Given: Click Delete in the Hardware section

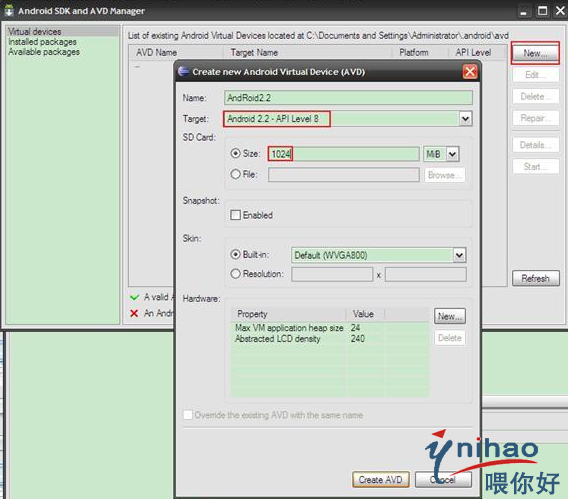Looking at the screenshot, I should pos(450,338).
